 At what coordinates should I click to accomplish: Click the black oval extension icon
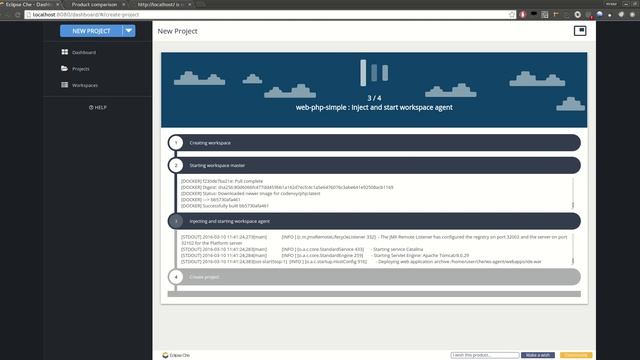pyautogui.click(x=533, y=14)
